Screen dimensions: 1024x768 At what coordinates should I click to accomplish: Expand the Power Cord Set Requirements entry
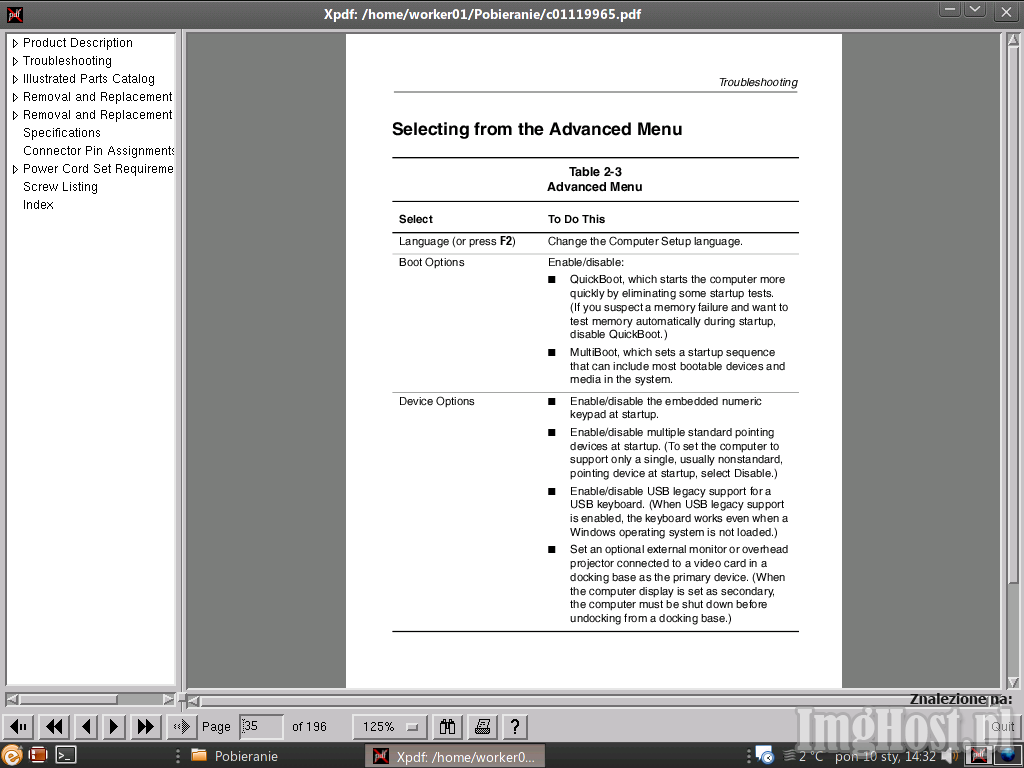(15, 169)
